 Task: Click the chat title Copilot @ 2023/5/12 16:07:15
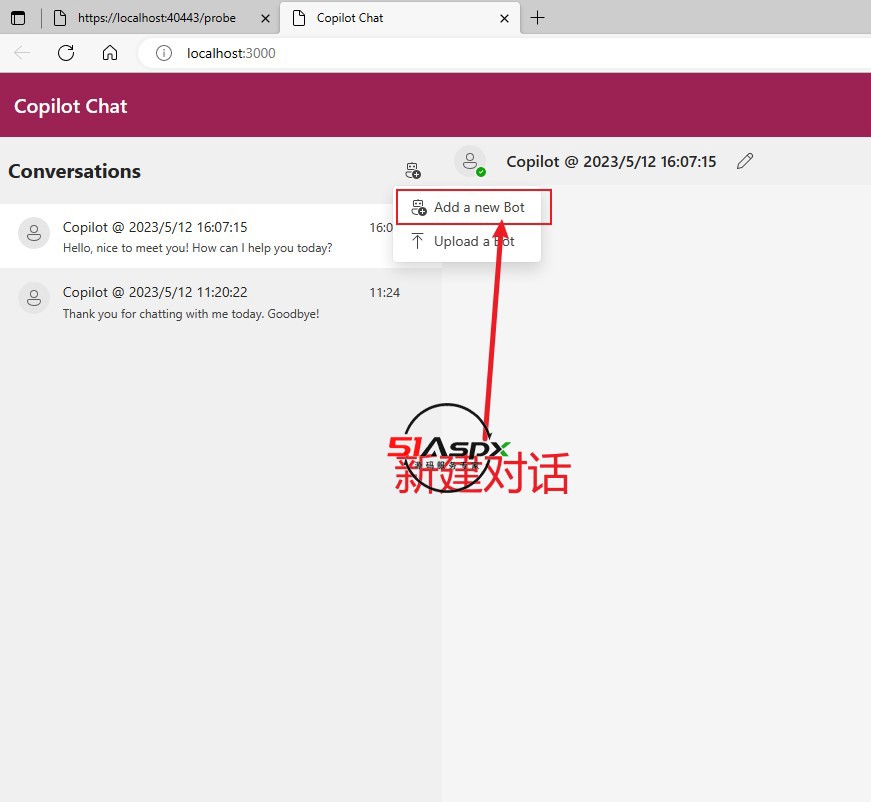611,162
